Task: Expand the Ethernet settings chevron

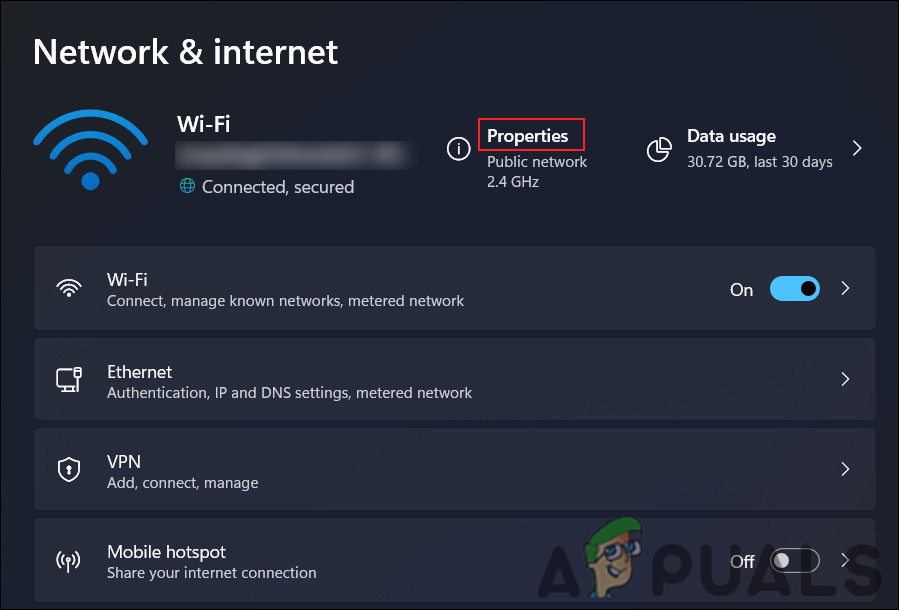Action: click(845, 379)
